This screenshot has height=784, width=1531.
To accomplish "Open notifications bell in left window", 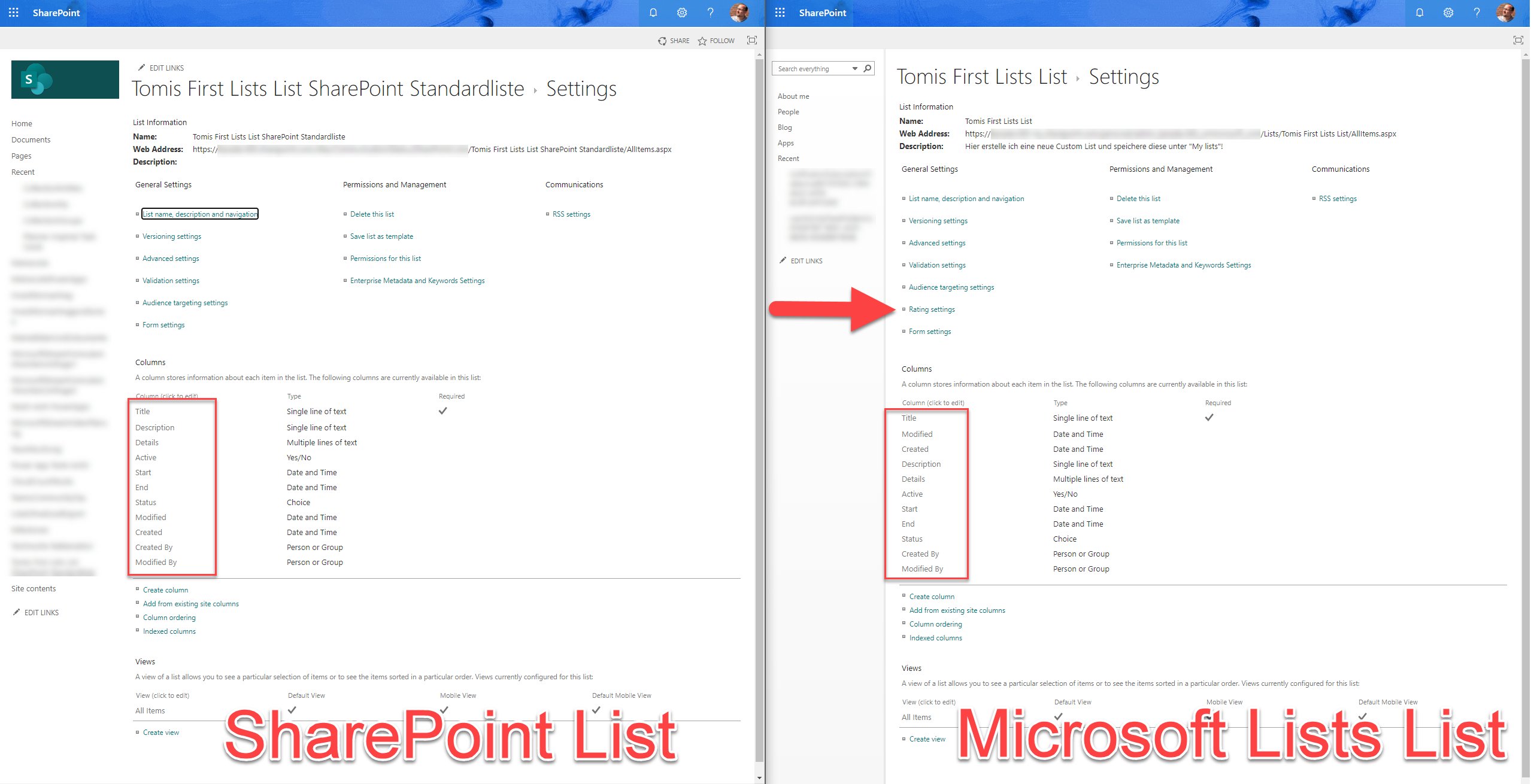I will (653, 13).
